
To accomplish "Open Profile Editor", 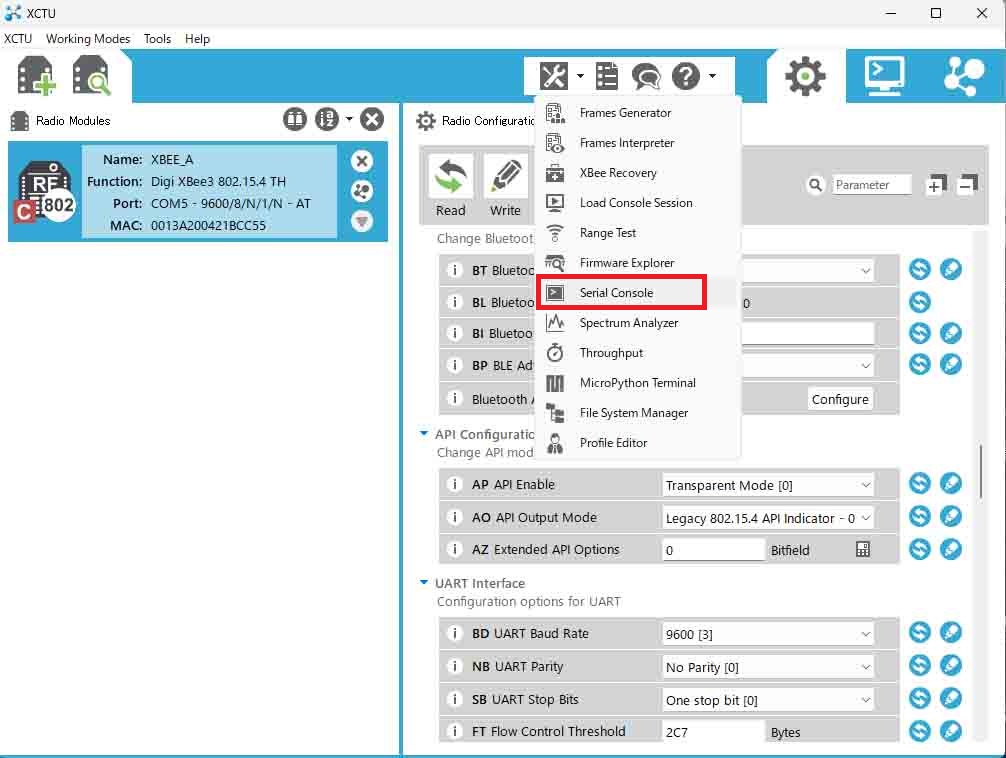I will 637,443.
